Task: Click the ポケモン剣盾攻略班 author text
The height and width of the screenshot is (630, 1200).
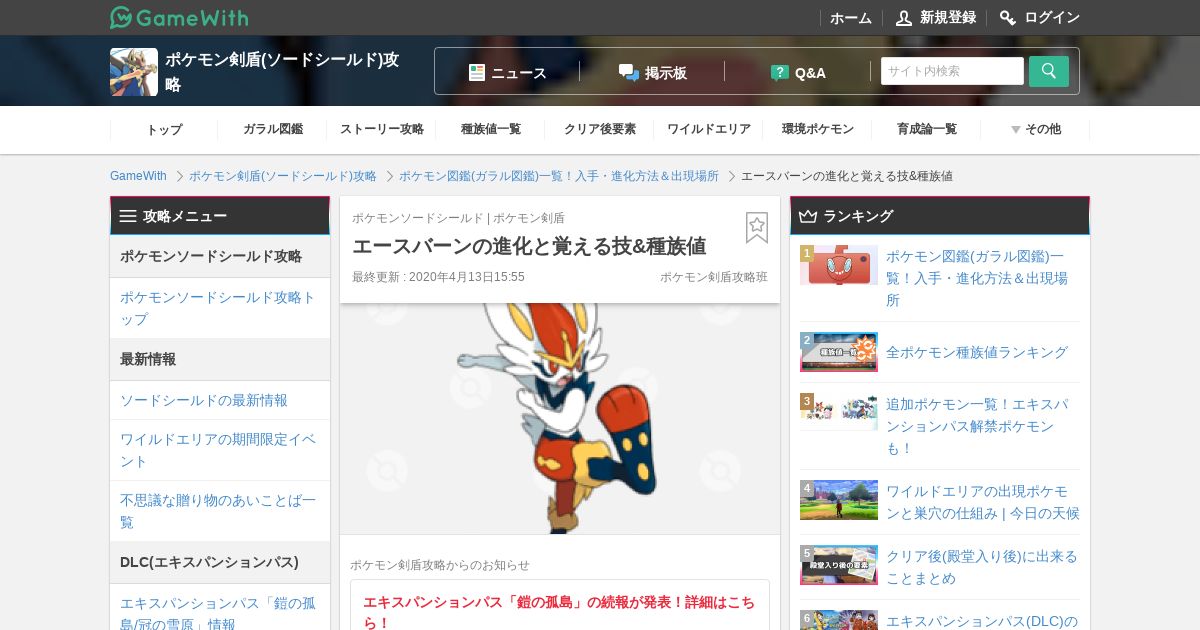Action: tap(714, 277)
